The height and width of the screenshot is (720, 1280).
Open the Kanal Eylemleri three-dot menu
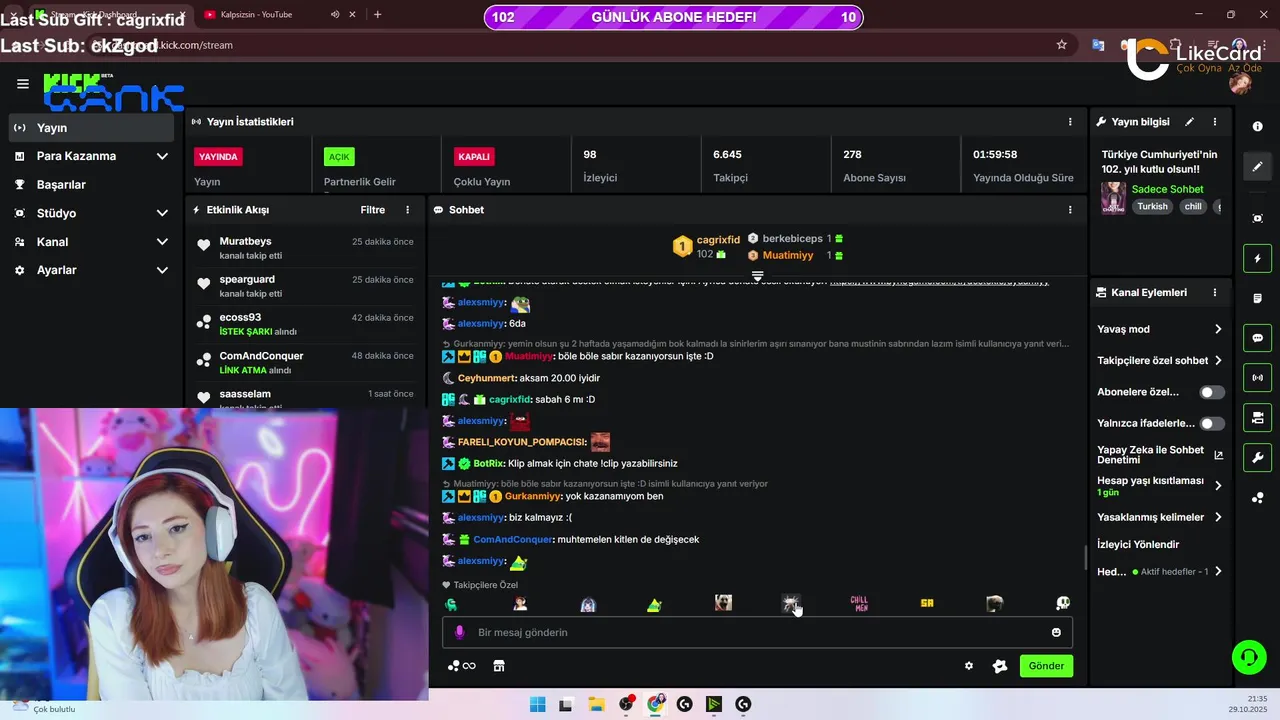(x=1215, y=293)
